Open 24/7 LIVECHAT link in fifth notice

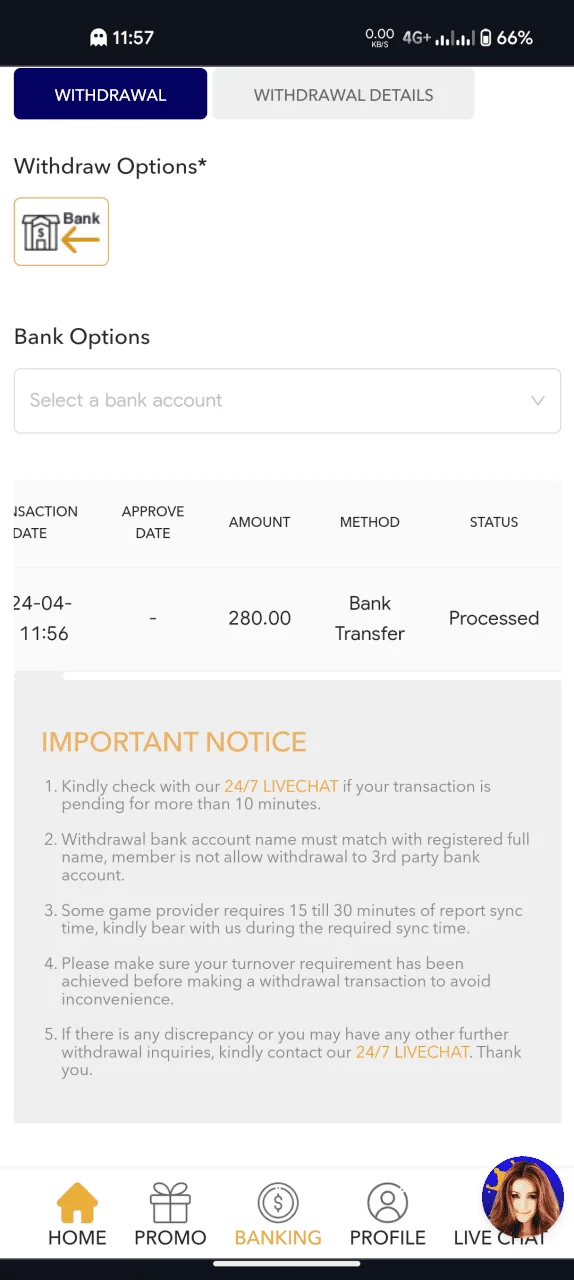[413, 1052]
